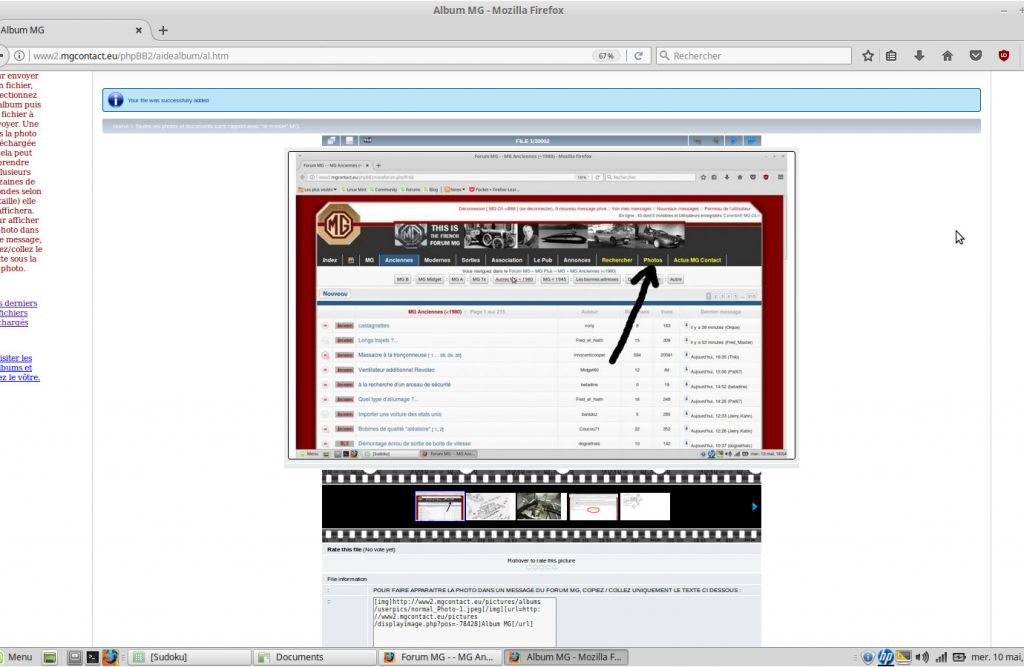
Task: Bookmark this page with the star icon
Action: [867, 56]
